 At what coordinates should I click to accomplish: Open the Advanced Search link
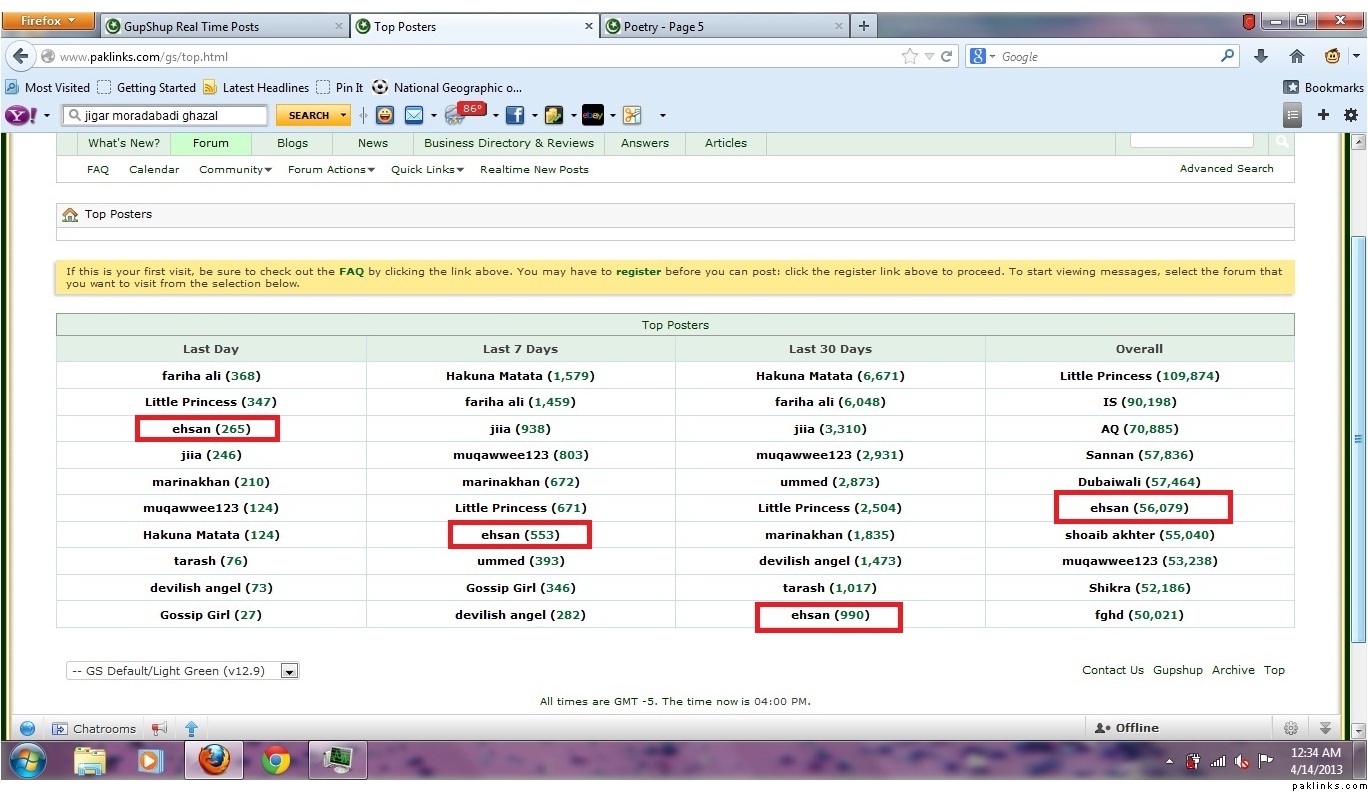1226,168
